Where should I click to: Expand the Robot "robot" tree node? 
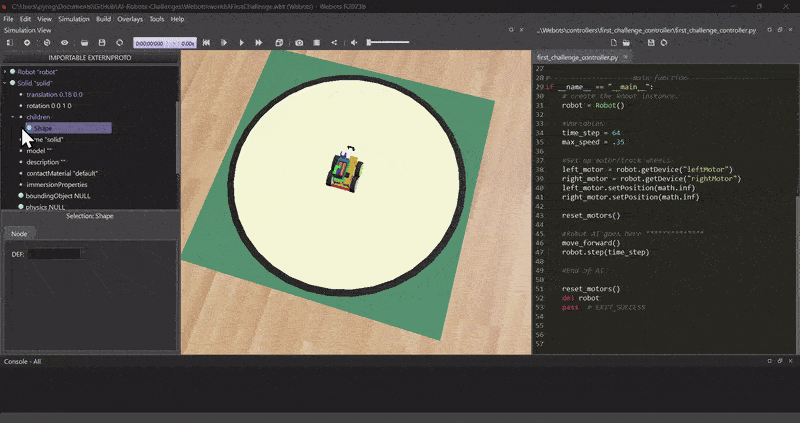point(6,72)
